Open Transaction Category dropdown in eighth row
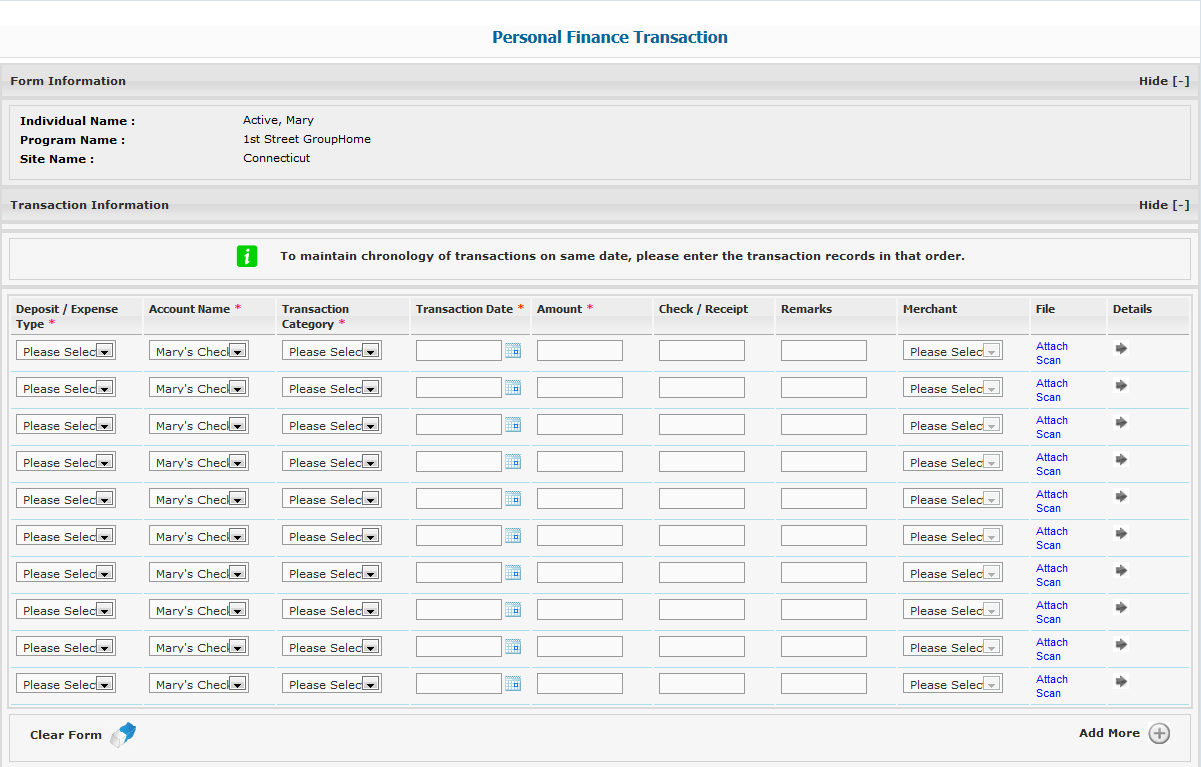Viewport: 1201px width, 767px height. 332,610
